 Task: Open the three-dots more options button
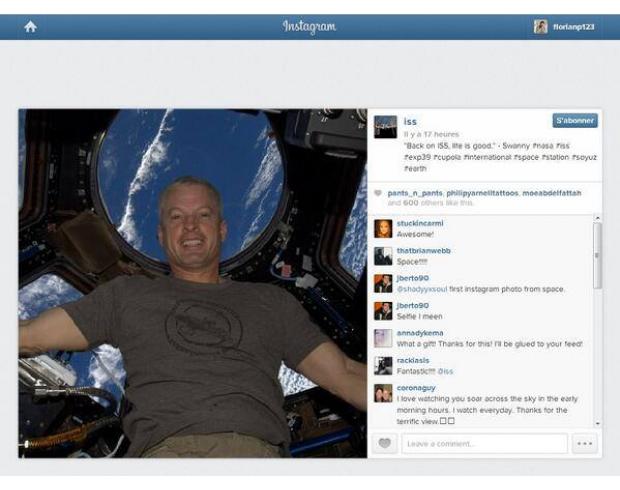(x=584, y=443)
